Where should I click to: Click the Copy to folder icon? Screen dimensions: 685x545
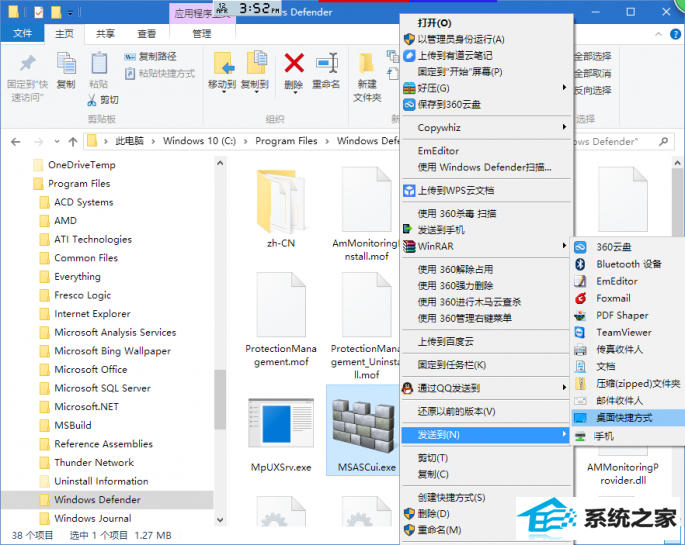click(x=256, y=63)
